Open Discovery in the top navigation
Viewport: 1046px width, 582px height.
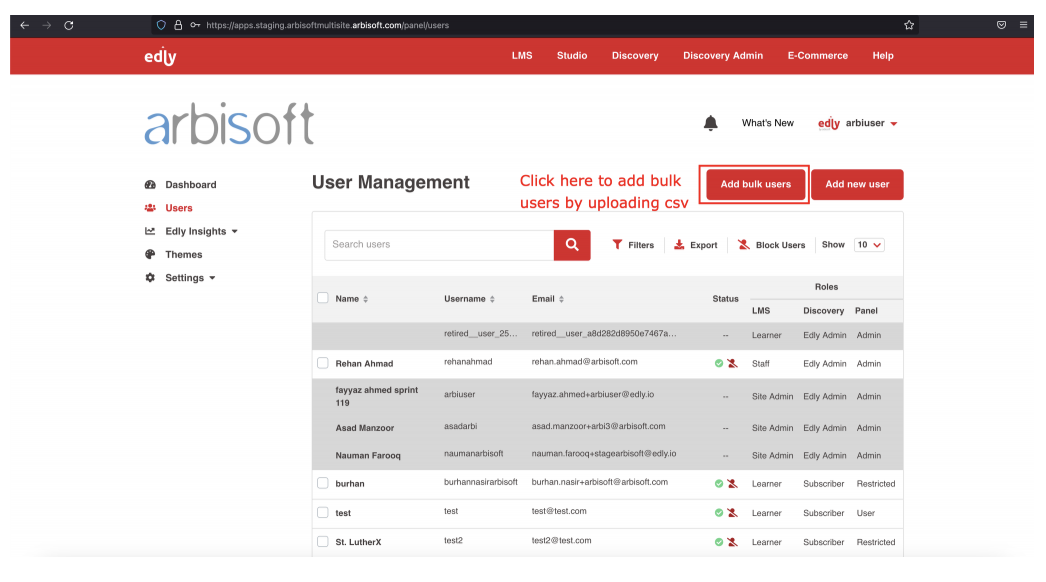(x=635, y=56)
